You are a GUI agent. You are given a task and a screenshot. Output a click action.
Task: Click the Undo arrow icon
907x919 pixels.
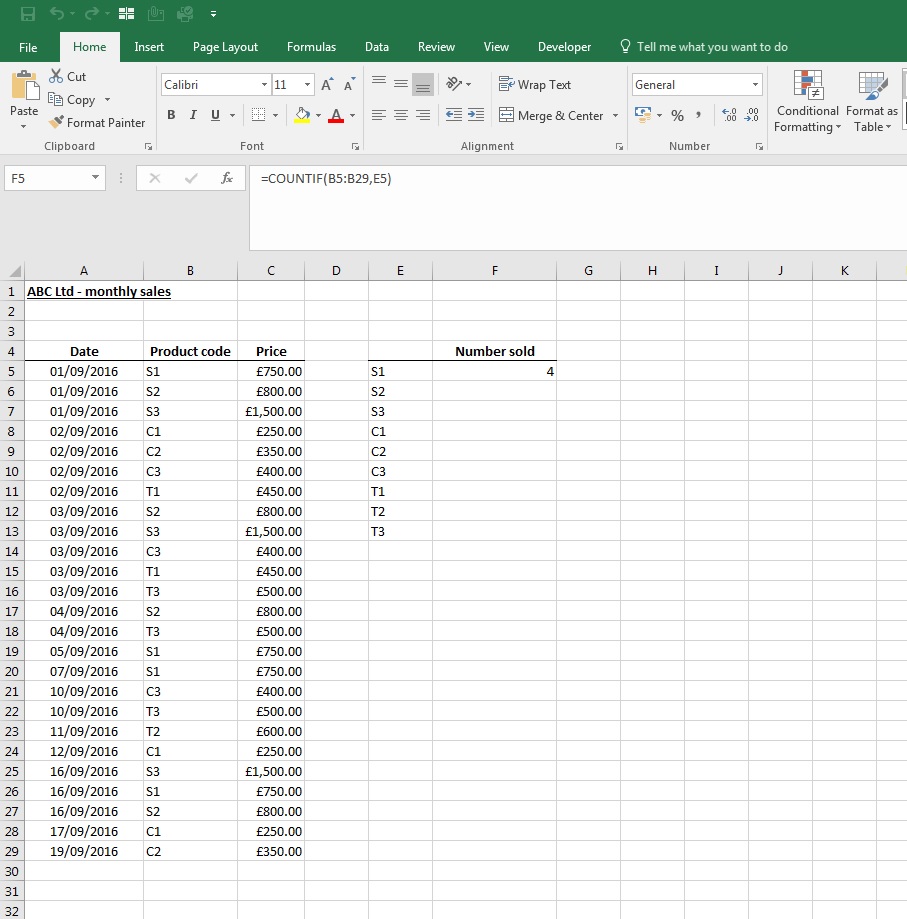[x=57, y=13]
